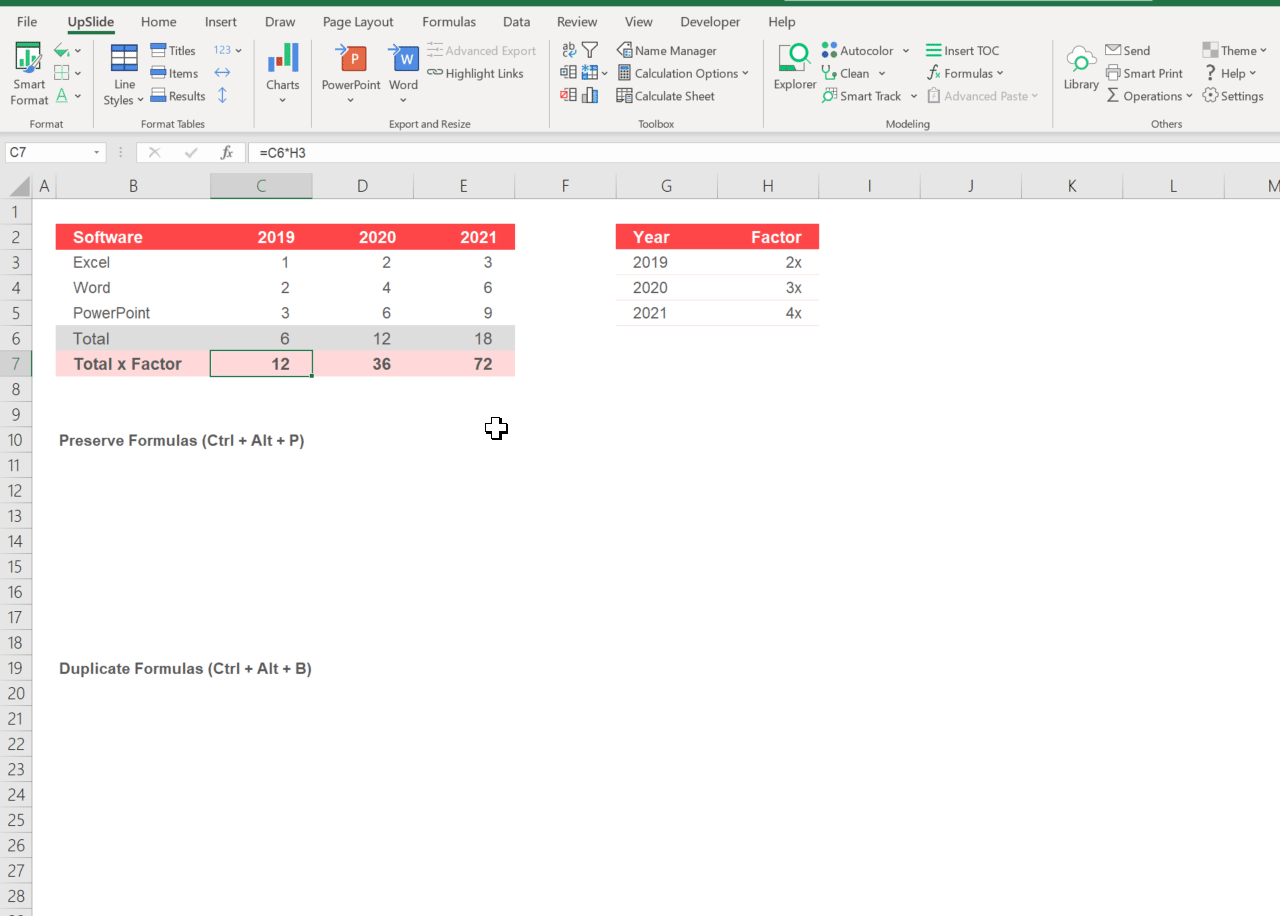Select the Factor header cell

pyautogui.click(x=768, y=237)
